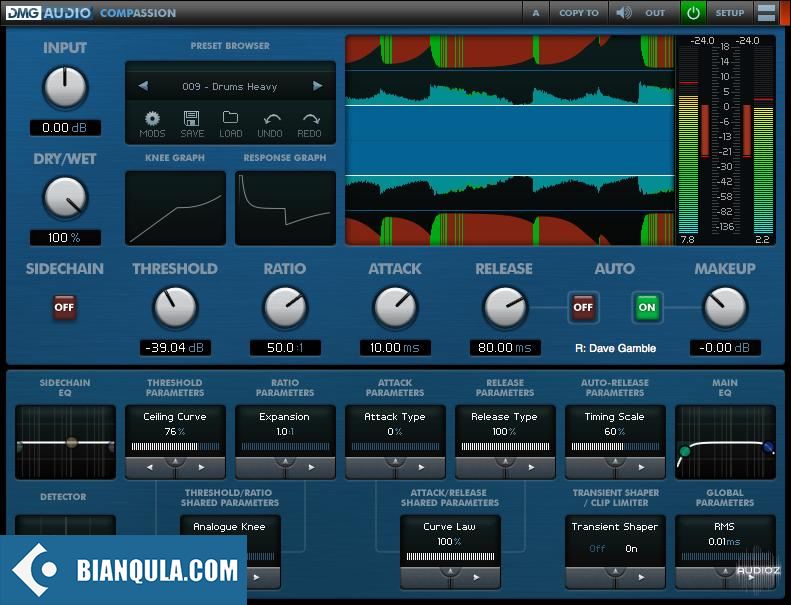Screen dimensions: 791x605
Task: Expand Attack Type parameter up arrow
Action: pyautogui.click(x=395, y=461)
